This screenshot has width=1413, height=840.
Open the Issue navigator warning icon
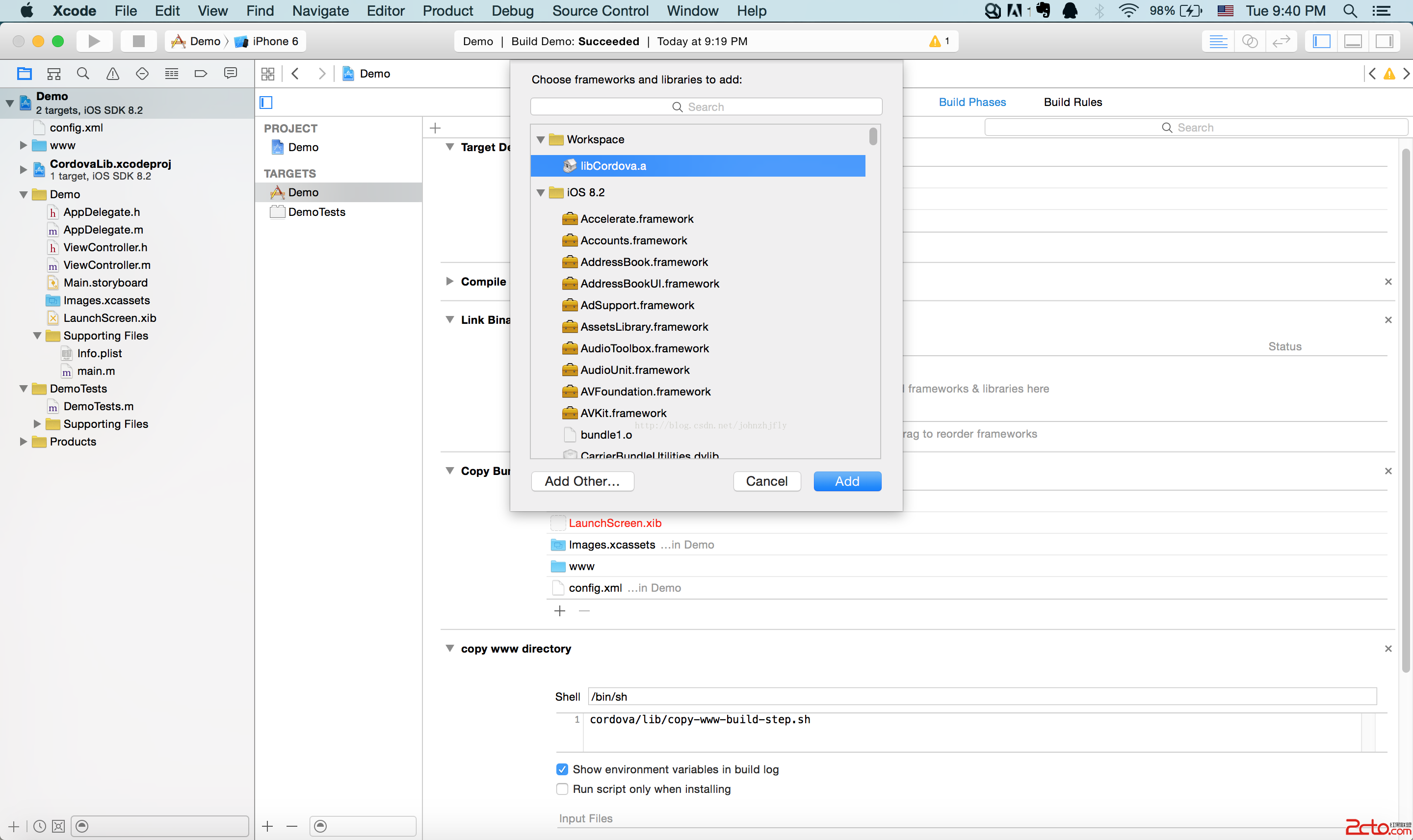tap(113, 74)
